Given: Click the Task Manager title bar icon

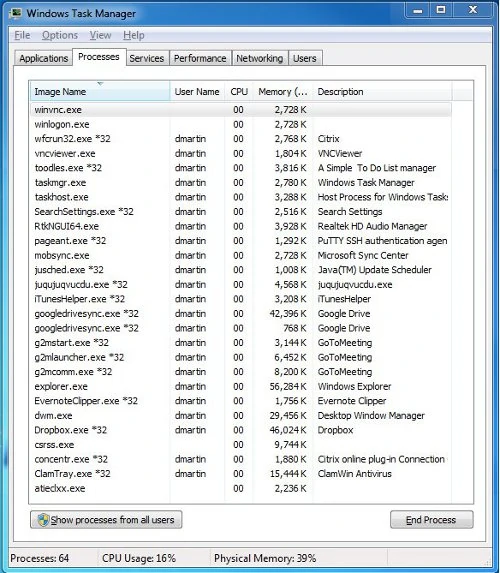Looking at the screenshot, I should 15,14.
